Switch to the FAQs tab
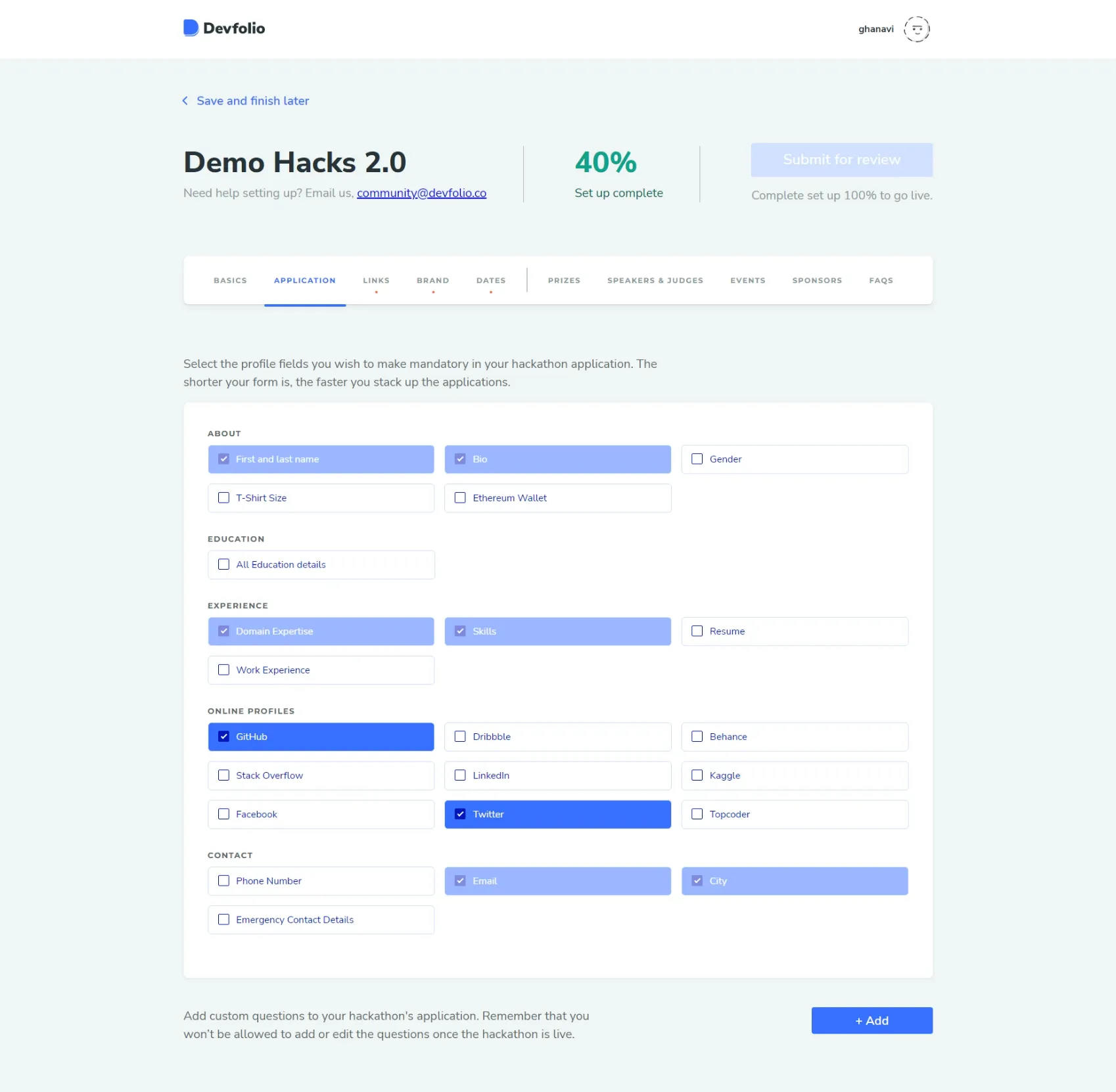This screenshot has height=1092, width=1116. coord(881,281)
